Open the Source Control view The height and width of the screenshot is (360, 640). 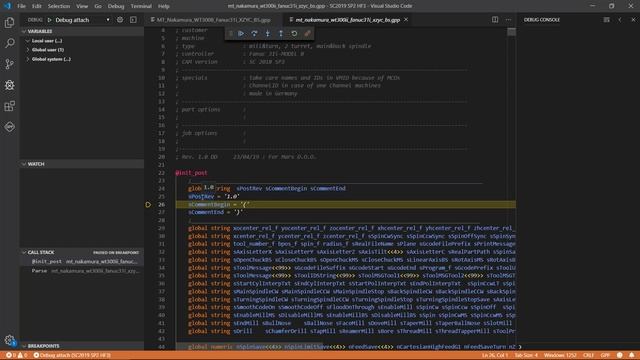click(9, 64)
